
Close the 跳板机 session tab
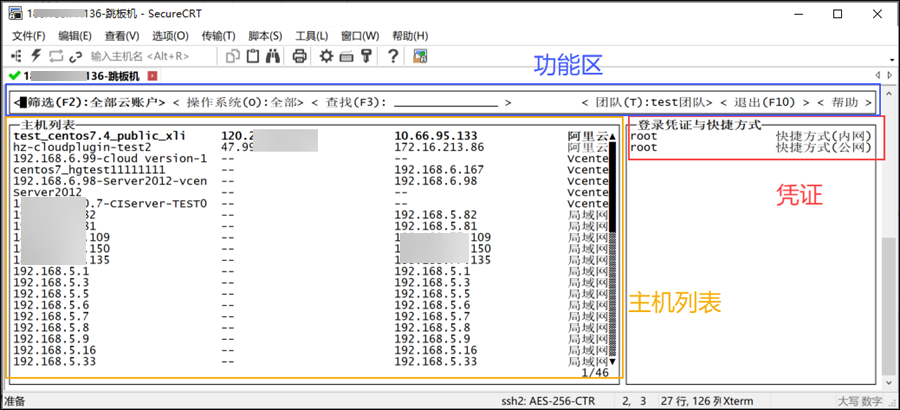152,76
